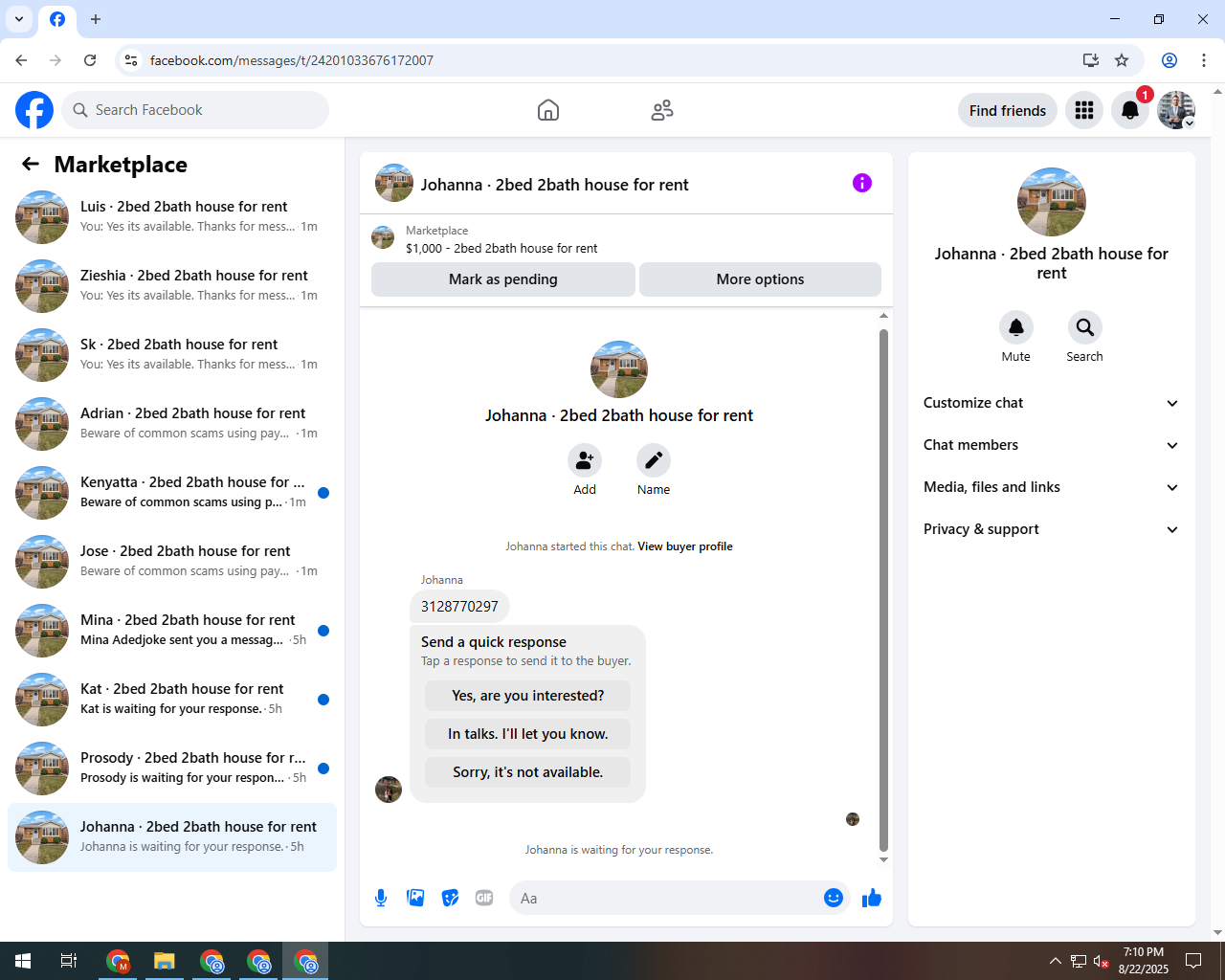Open the Friends icon in top navigation
Image resolution: width=1225 pixels, height=980 pixels.
click(662, 110)
